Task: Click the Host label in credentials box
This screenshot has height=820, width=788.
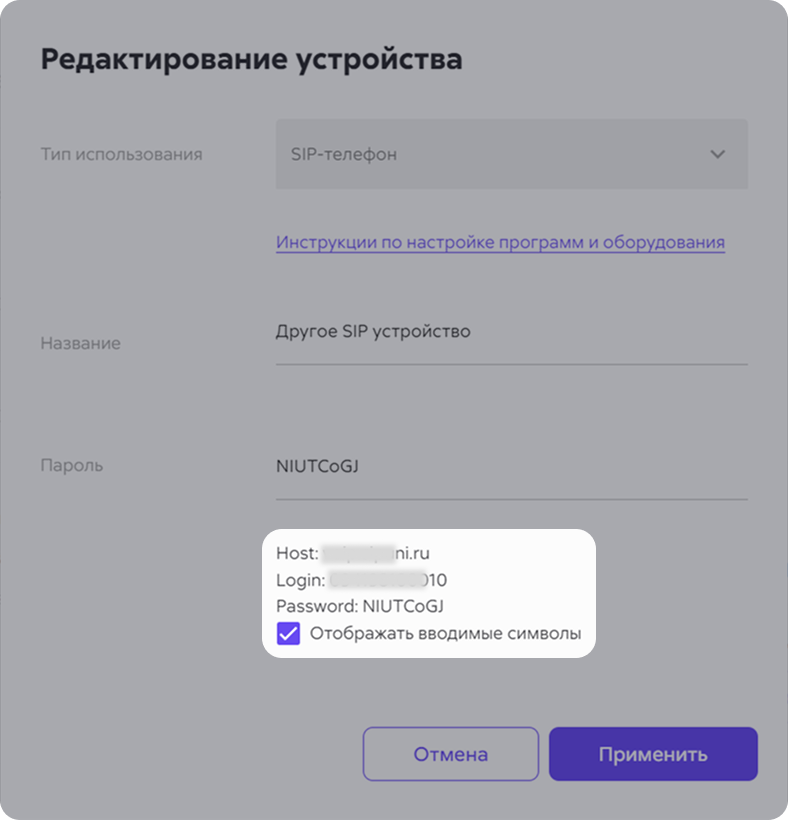Action: pos(296,552)
